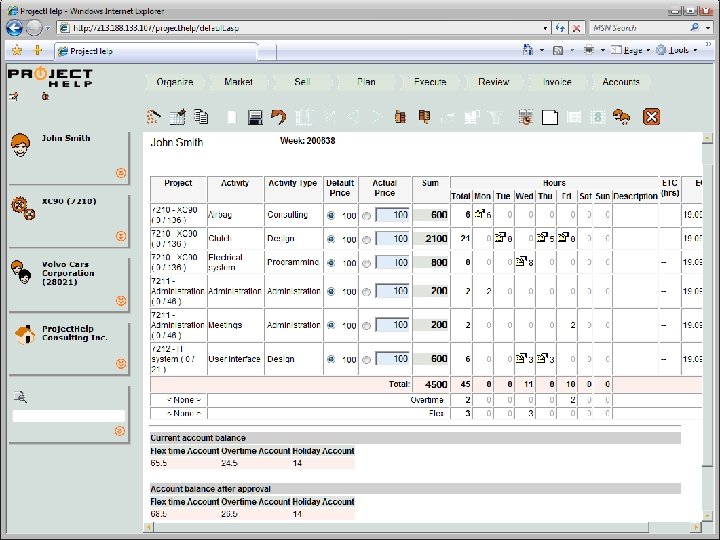
Task: Click the orange book with flag icon
Action: coord(424,117)
